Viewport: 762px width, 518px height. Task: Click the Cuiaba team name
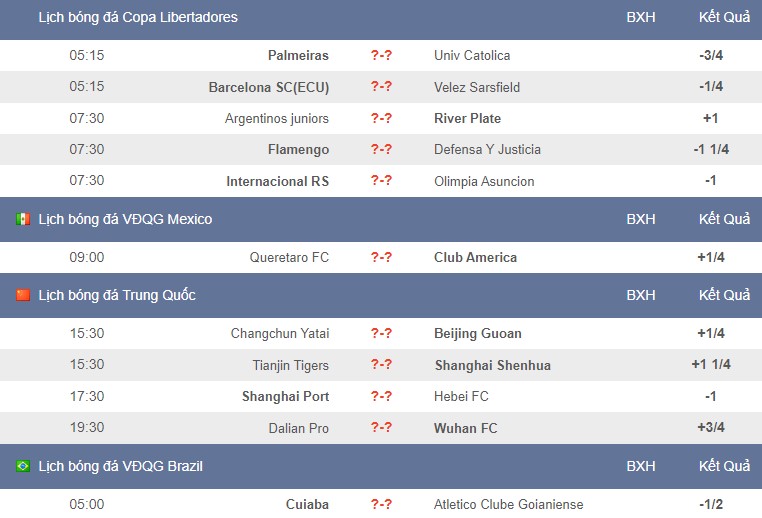307,504
